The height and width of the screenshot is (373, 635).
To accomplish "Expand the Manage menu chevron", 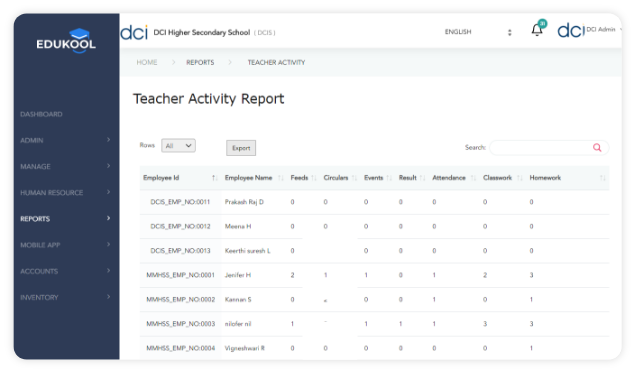I will [108, 166].
